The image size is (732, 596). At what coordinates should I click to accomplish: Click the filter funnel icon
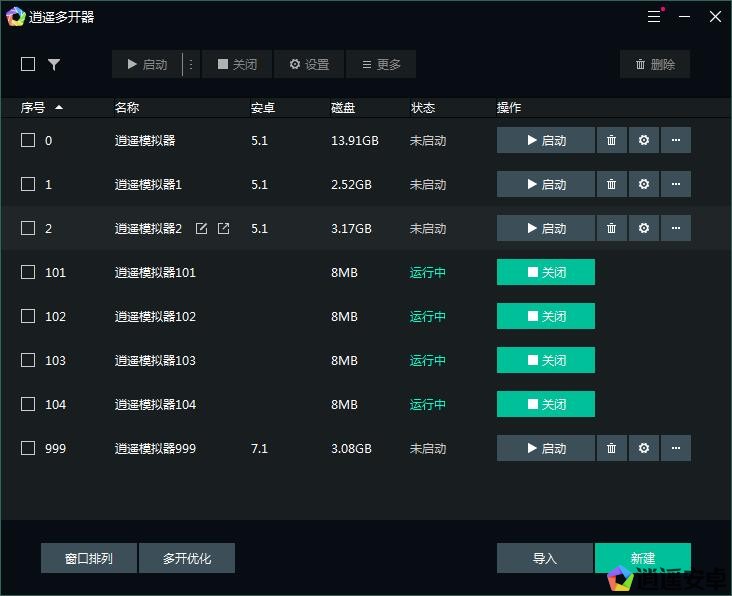pyautogui.click(x=54, y=64)
